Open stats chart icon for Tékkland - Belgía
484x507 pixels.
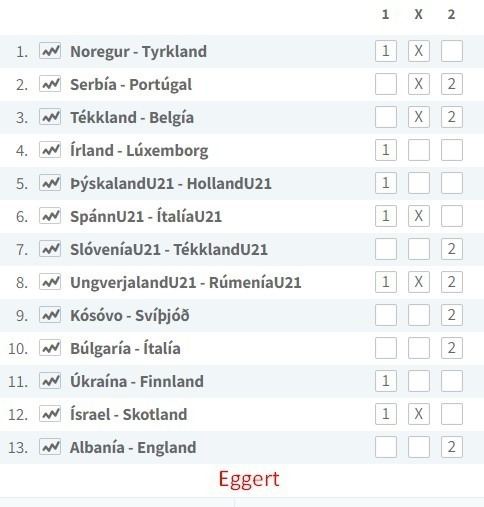50,117
